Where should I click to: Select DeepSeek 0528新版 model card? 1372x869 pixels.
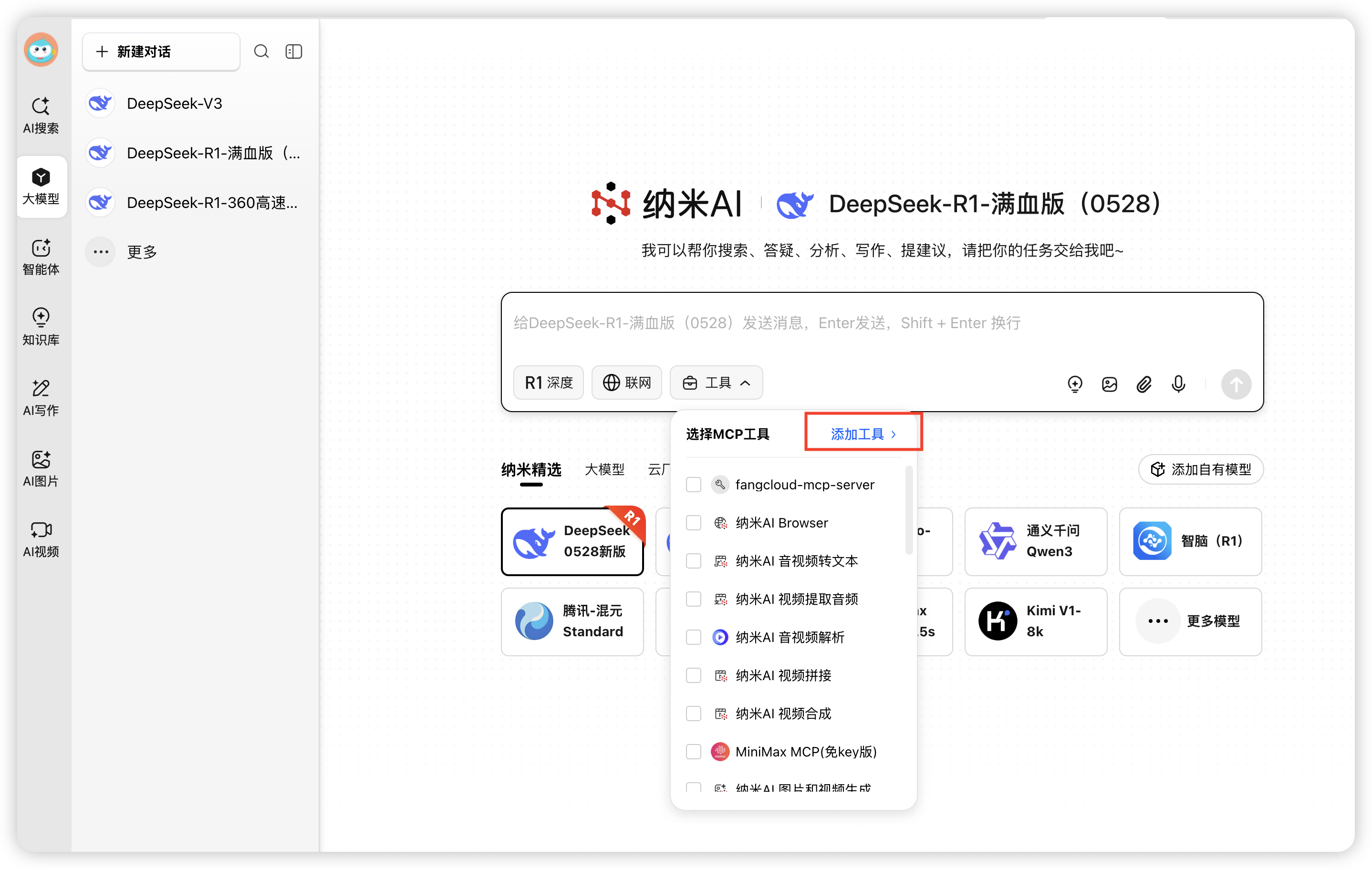pyautogui.click(x=572, y=541)
